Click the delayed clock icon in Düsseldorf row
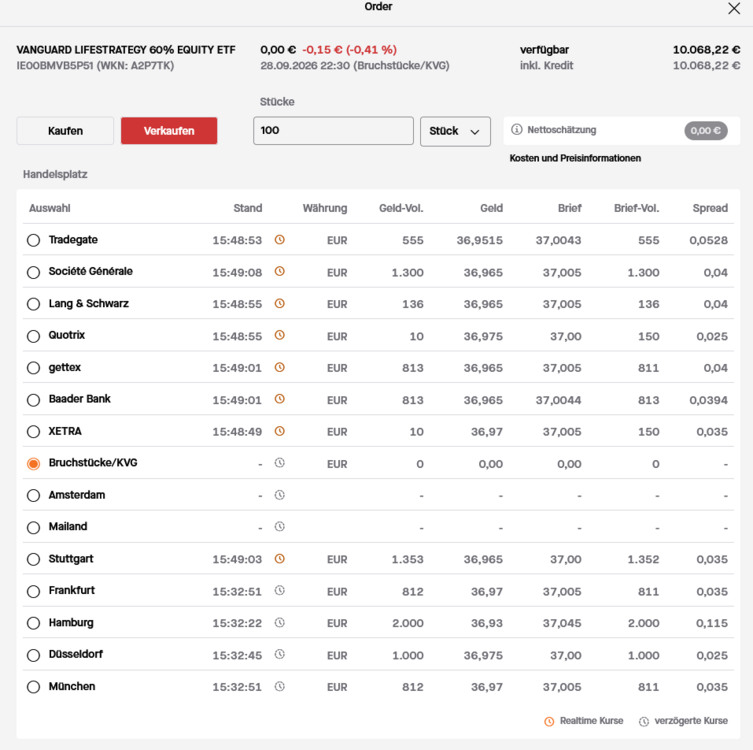The image size is (753, 750). pos(279,654)
